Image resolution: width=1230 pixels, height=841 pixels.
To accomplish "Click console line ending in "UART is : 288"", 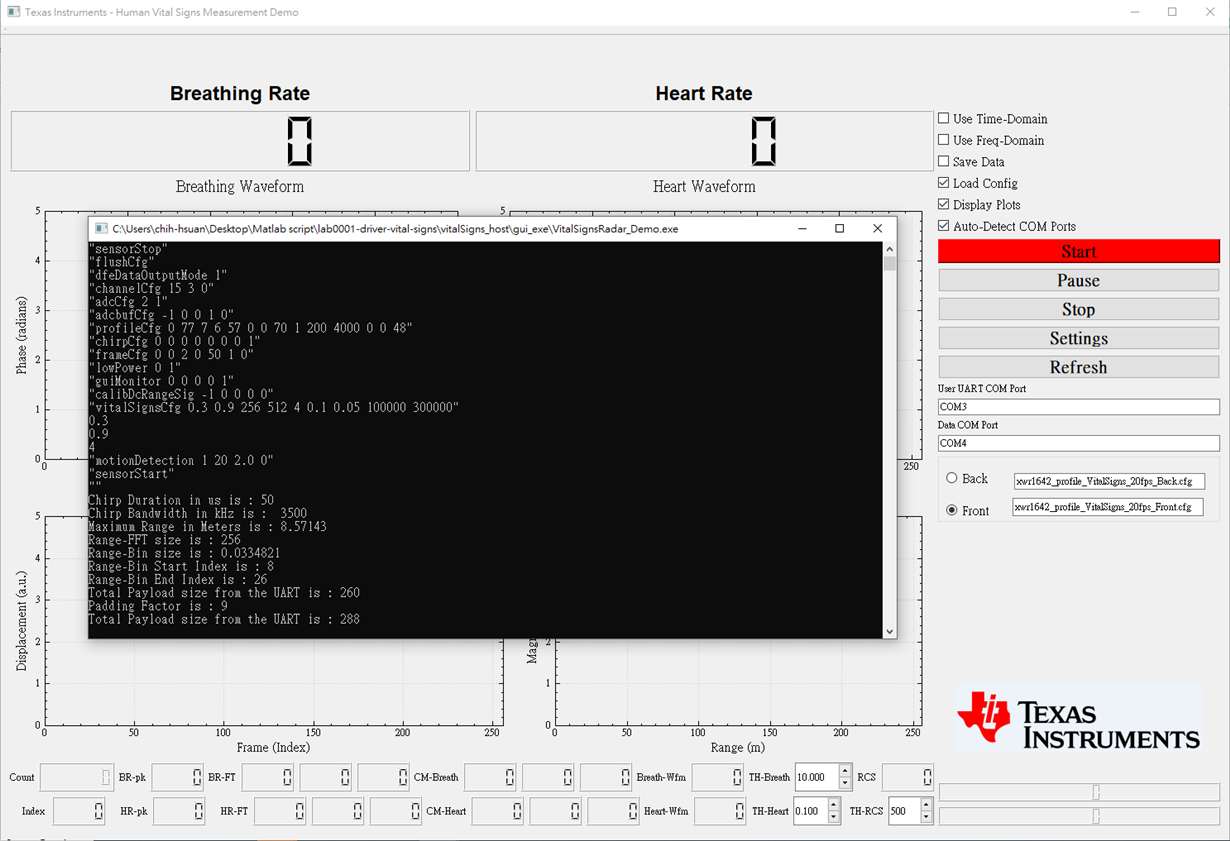I will pyautogui.click(x=224, y=619).
